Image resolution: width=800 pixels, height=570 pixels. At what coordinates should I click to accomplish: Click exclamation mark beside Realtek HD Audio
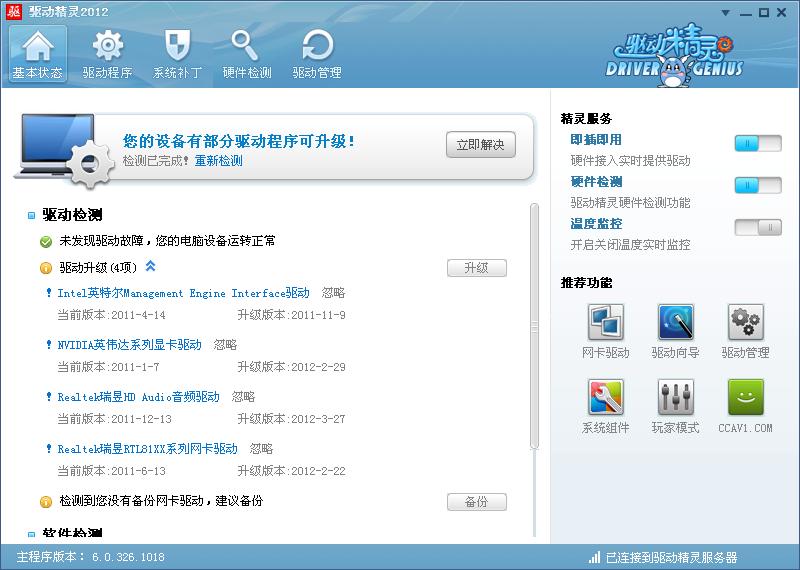[x=49, y=396]
